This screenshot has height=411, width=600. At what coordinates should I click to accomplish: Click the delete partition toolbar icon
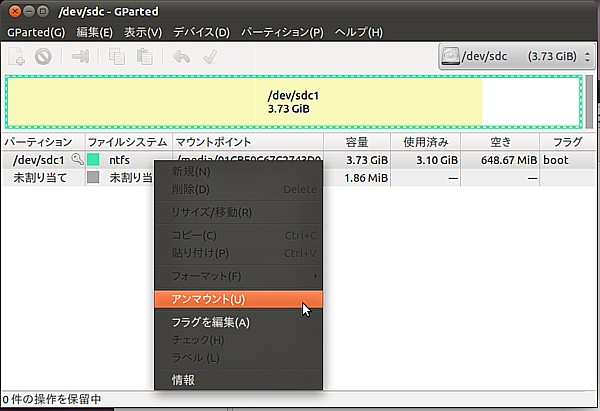pyautogui.click(x=43, y=57)
